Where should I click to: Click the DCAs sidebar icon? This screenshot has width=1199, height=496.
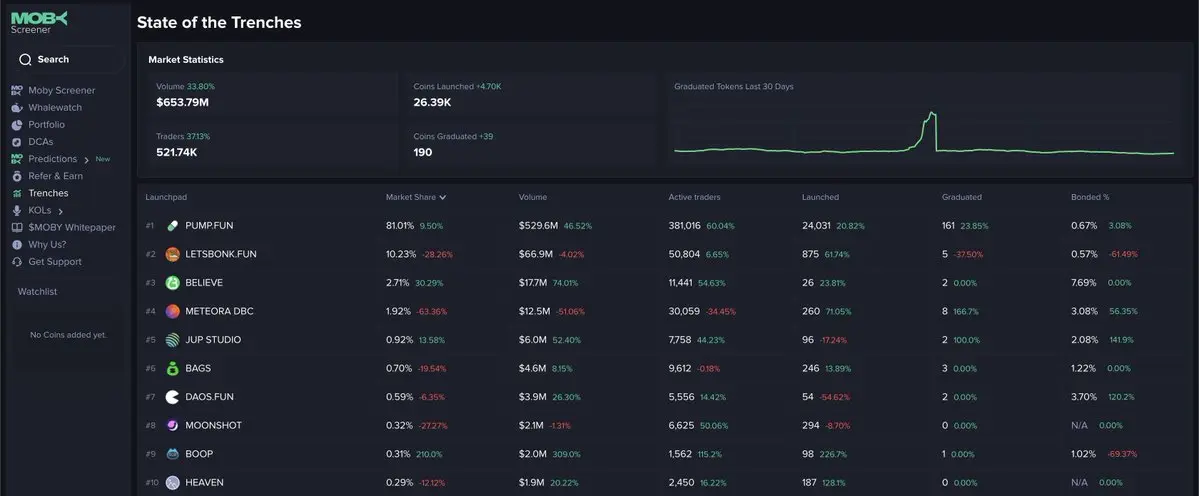17,142
